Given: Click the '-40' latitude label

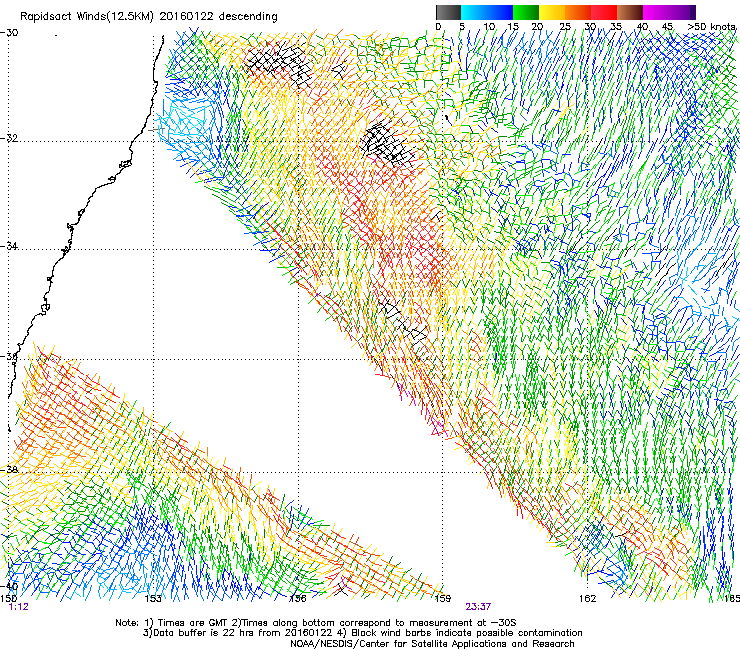Looking at the screenshot, I should click(9, 586).
